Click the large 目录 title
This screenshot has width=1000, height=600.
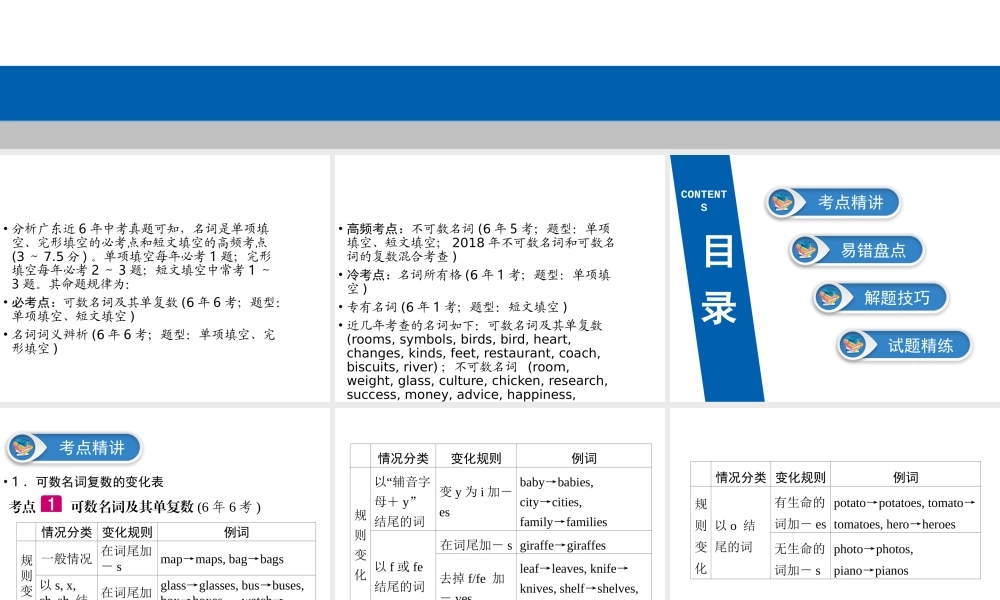click(719, 279)
